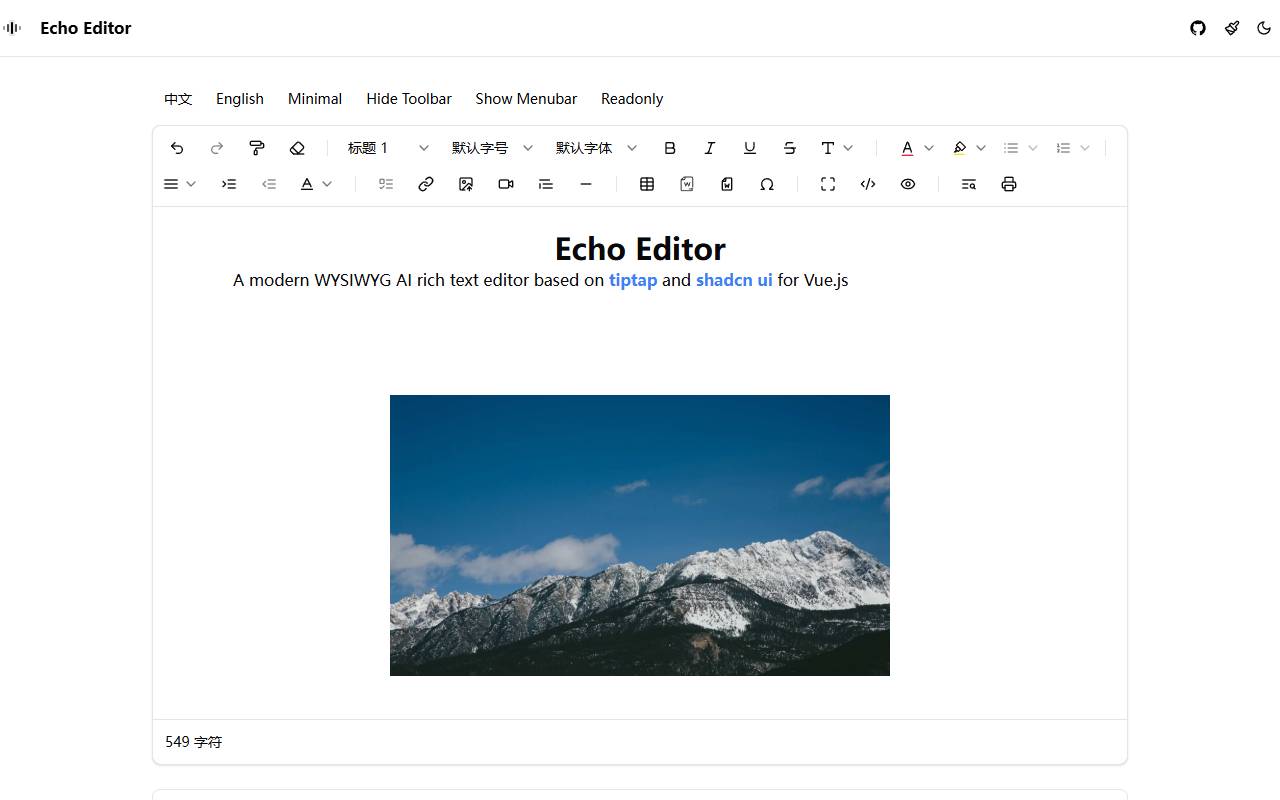
Task: Click the insert image icon
Action: tap(466, 184)
